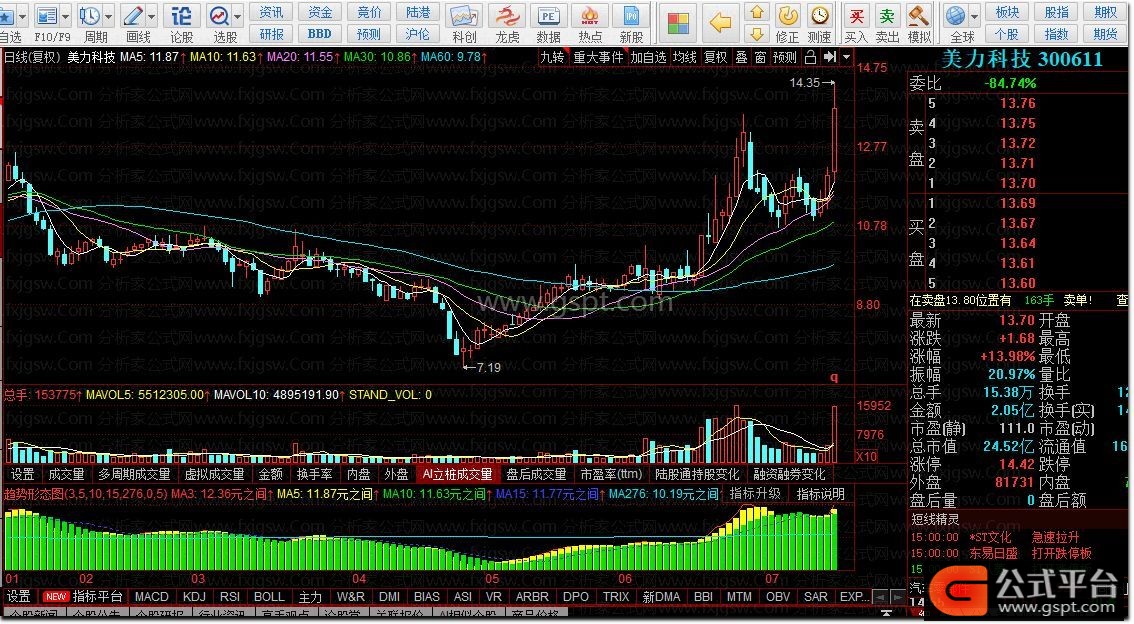
Task: Open the 选股 stock screener icon
Action: point(218,16)
